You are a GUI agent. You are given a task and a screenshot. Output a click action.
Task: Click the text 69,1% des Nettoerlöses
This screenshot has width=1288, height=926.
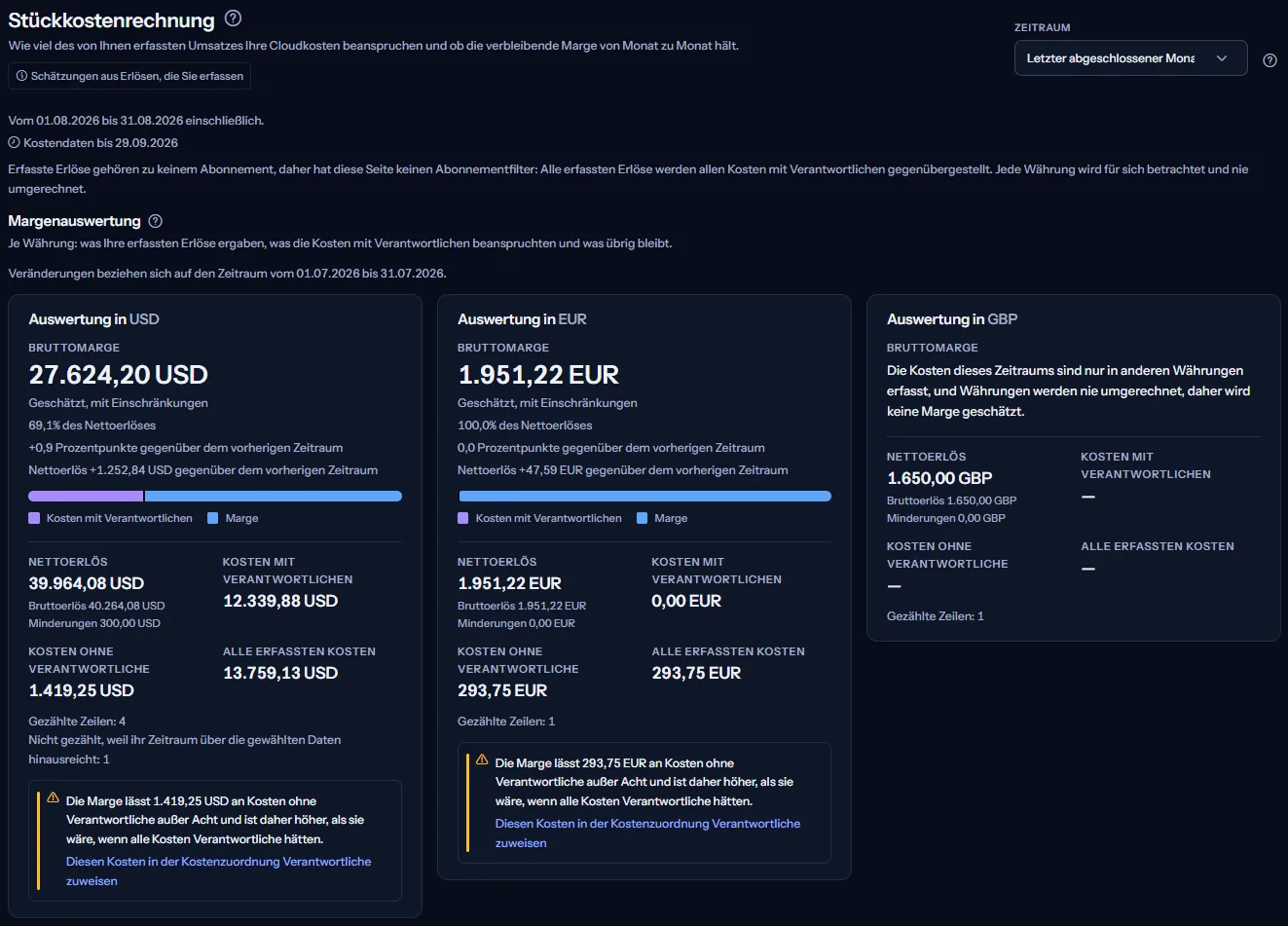coord(92,426)
